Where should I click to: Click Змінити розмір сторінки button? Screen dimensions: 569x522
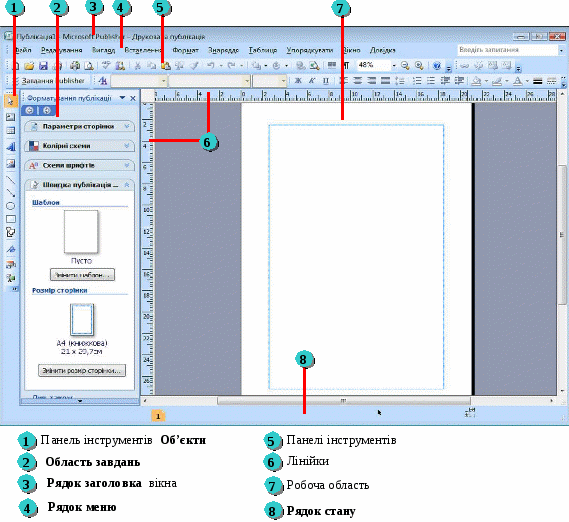pos(82,371)
